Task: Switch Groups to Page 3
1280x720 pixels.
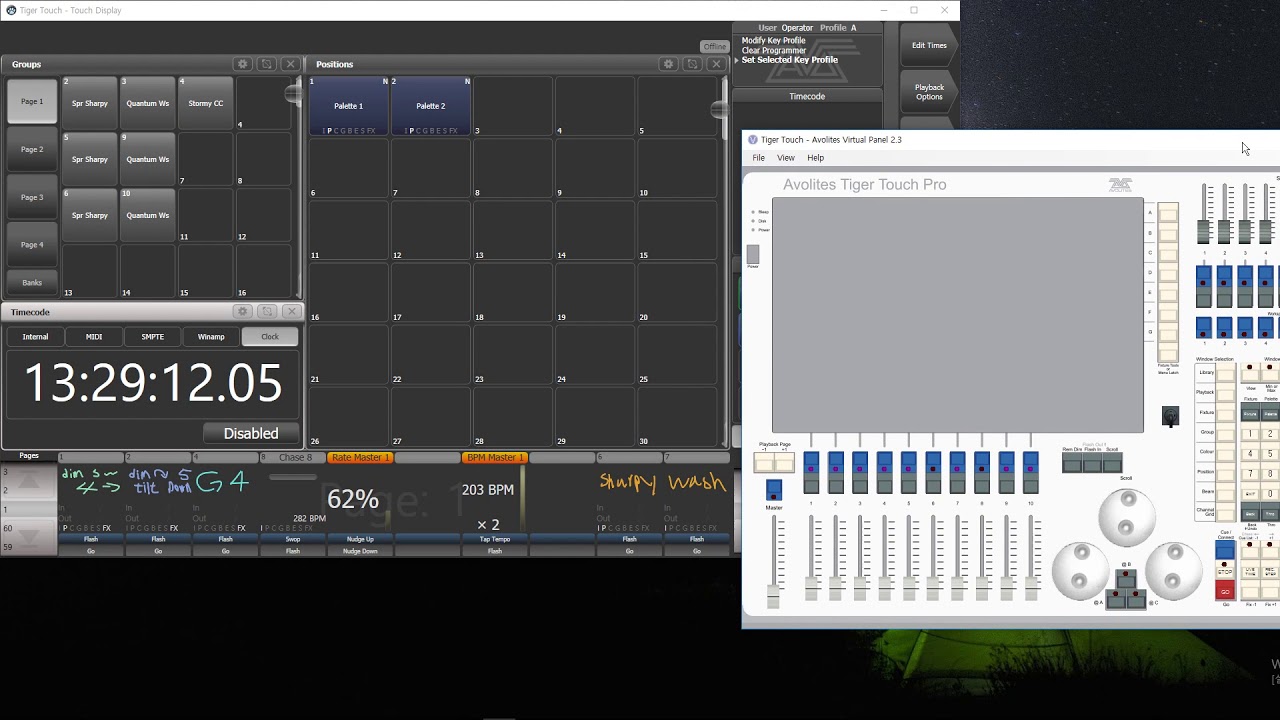Action: (32, 197)
